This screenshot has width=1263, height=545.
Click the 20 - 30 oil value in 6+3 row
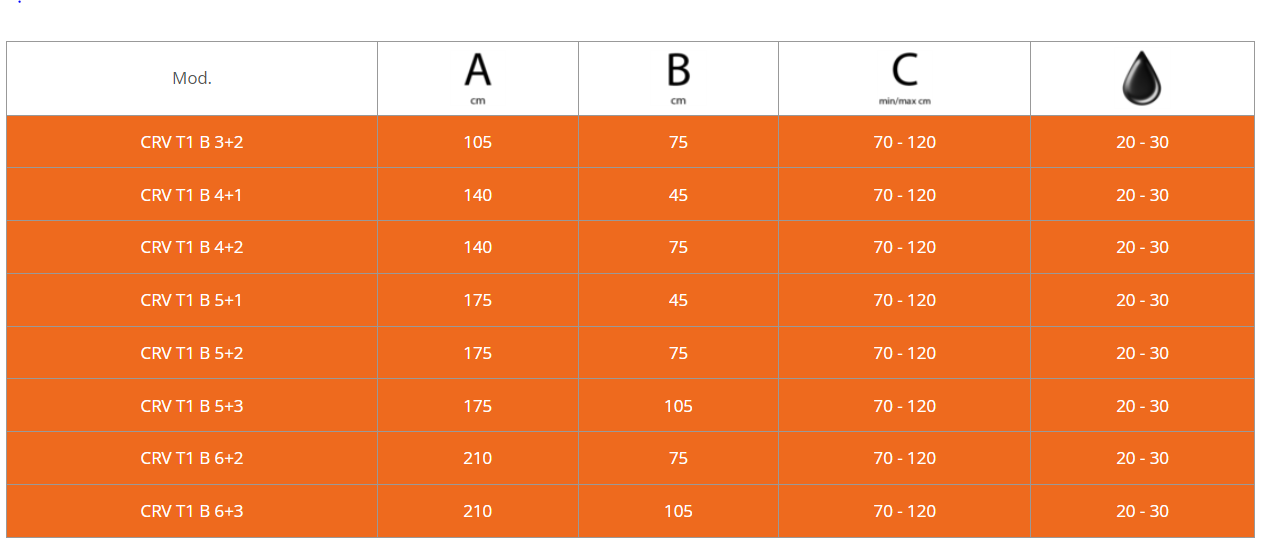click(x=1142, y=511)
